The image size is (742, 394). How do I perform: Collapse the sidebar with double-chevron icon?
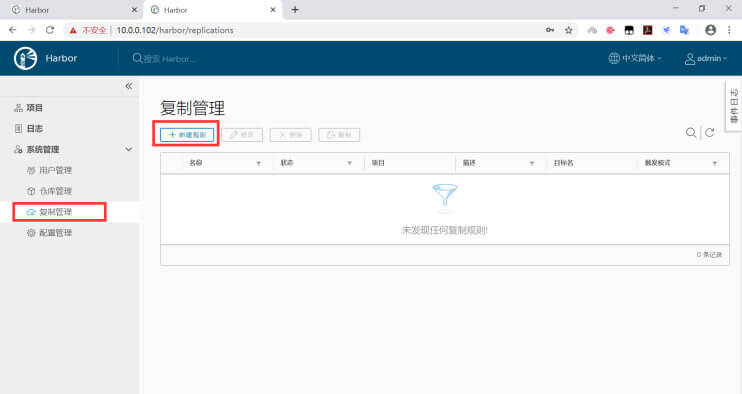coord(129,86)
